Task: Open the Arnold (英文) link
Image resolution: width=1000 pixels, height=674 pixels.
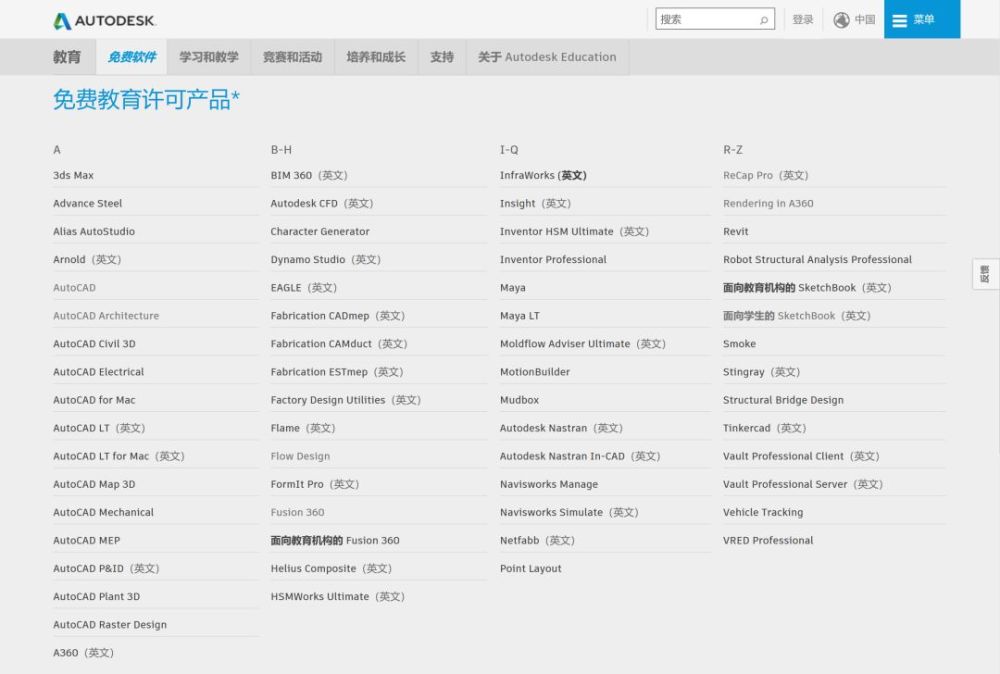Action: [x=87, y=260]
